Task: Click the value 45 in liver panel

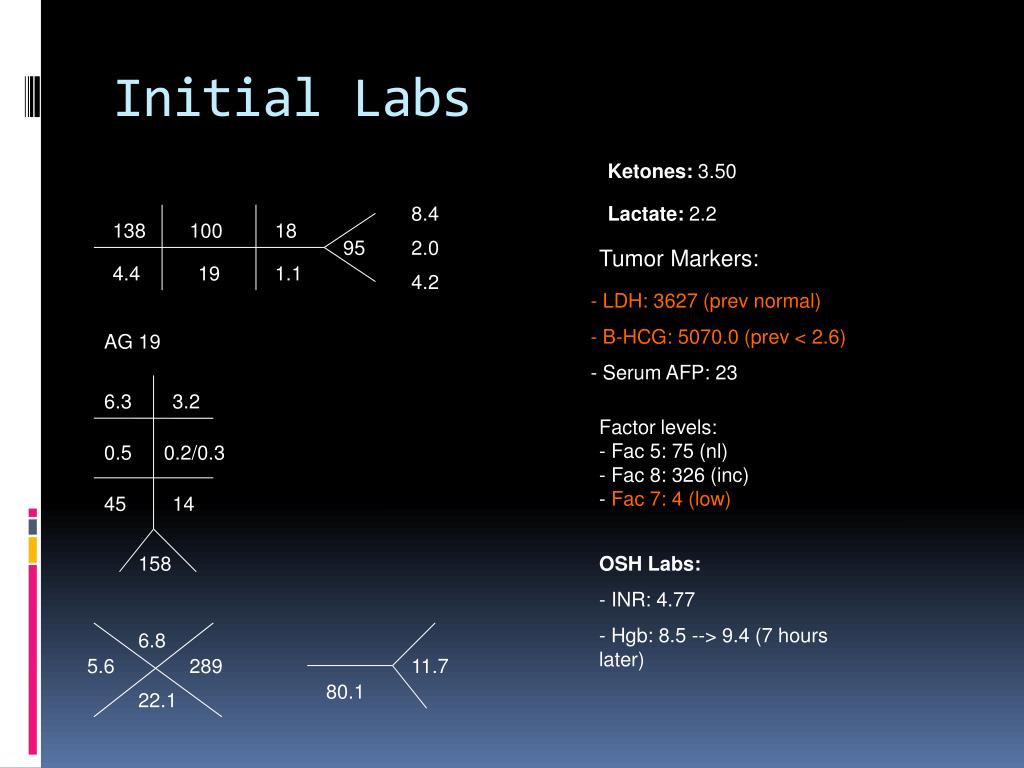Action: [x=115, y=504]
